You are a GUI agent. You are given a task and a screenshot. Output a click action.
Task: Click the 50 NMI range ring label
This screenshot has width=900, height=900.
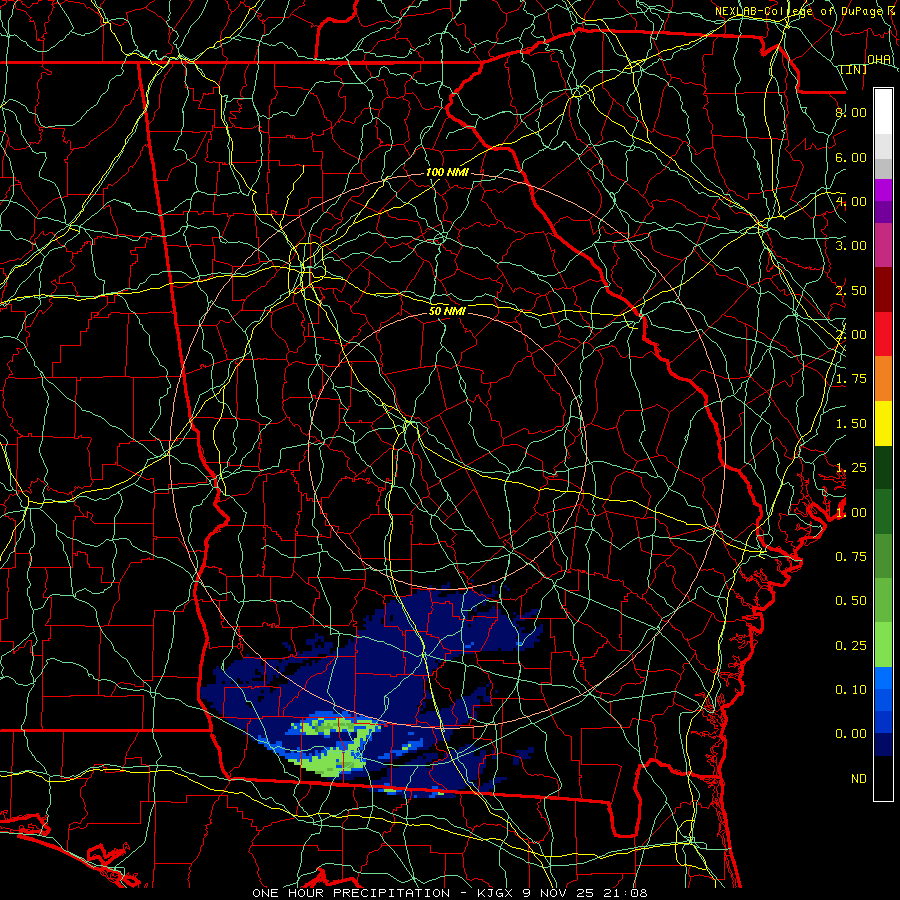tap(447, 311)
